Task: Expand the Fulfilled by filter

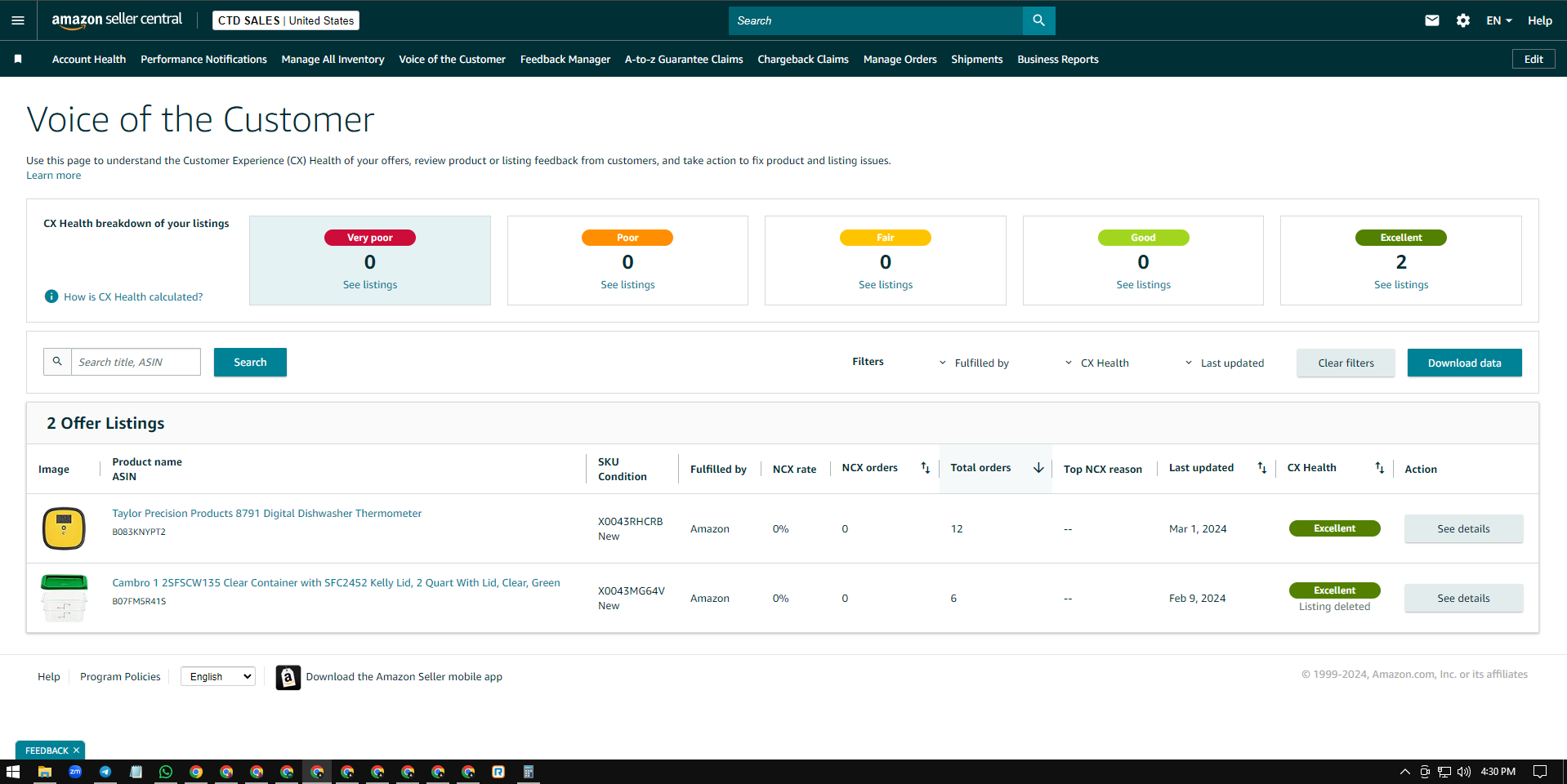Action: pos(974,363)
